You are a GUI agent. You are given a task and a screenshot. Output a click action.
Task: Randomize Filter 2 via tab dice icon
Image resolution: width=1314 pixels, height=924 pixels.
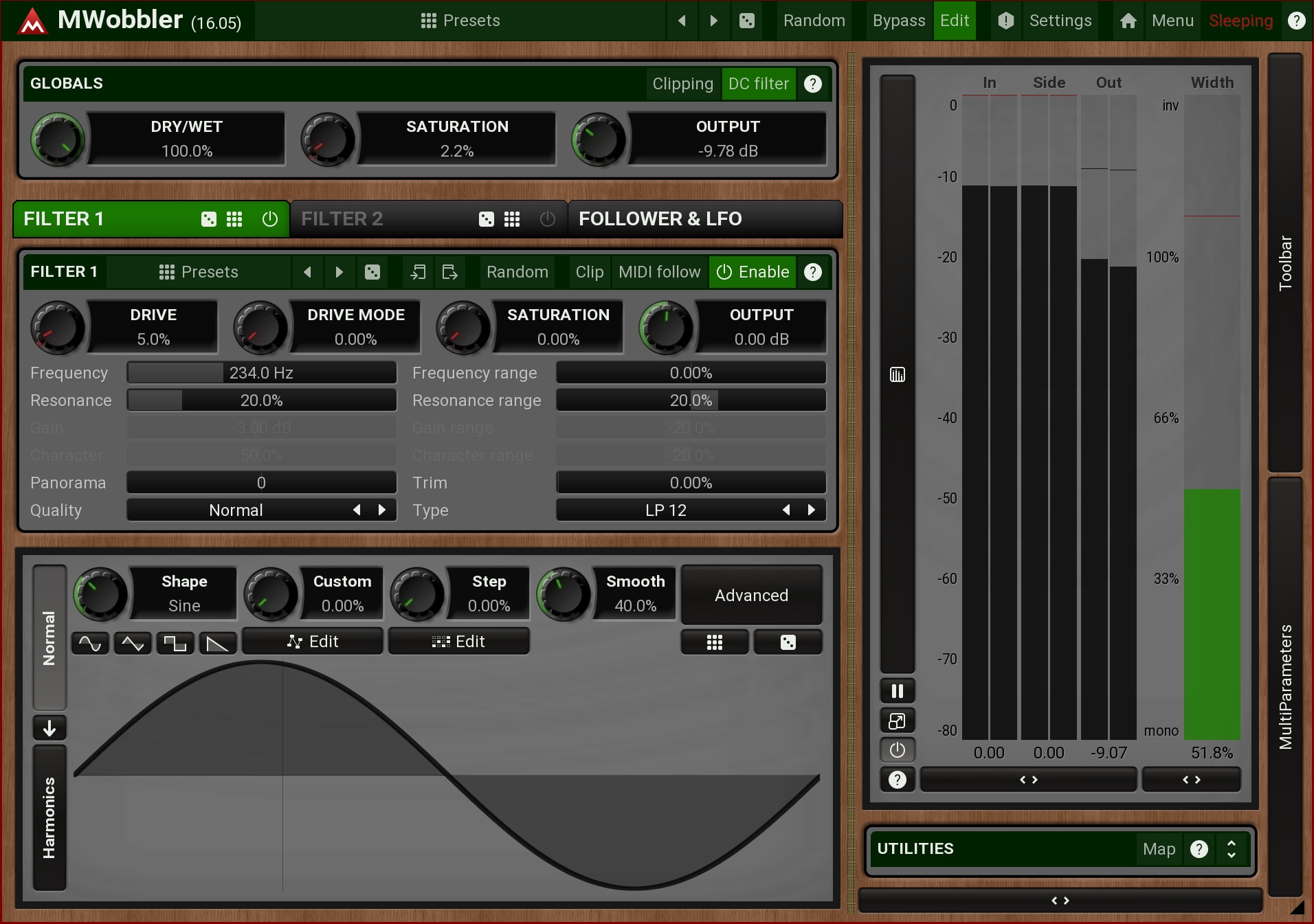(487, 219)
